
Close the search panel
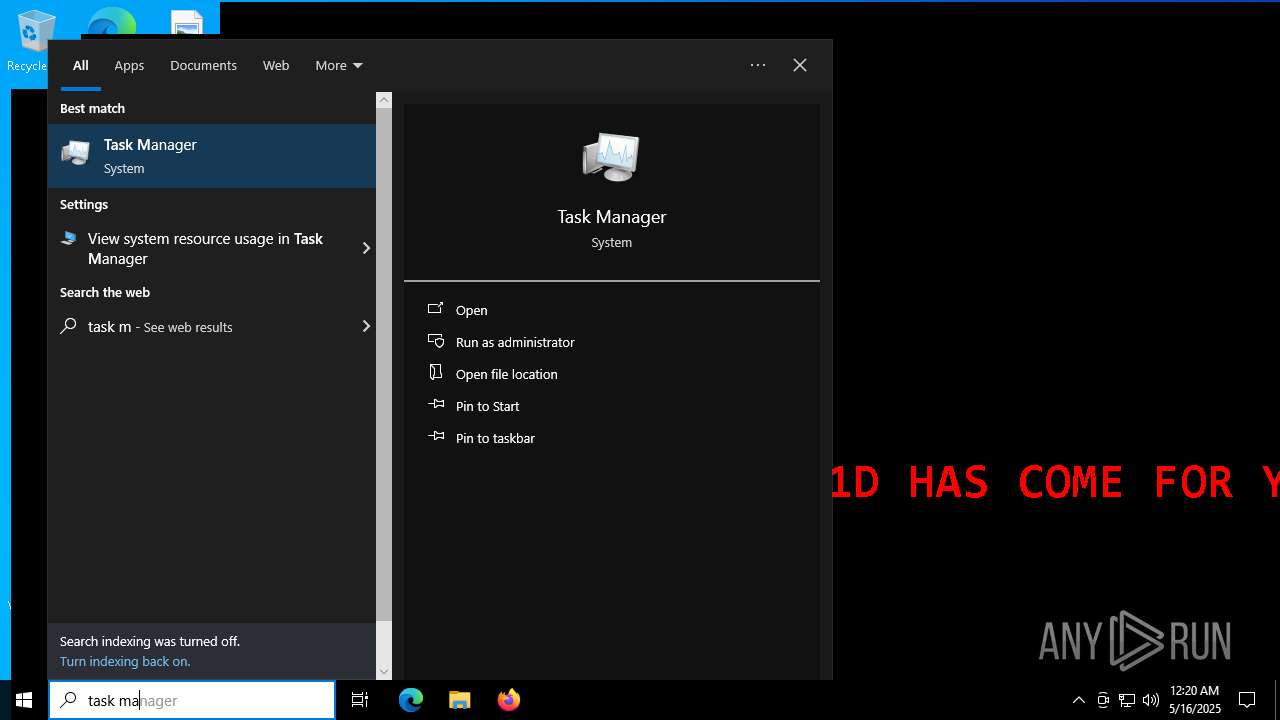tap(800, 65)
